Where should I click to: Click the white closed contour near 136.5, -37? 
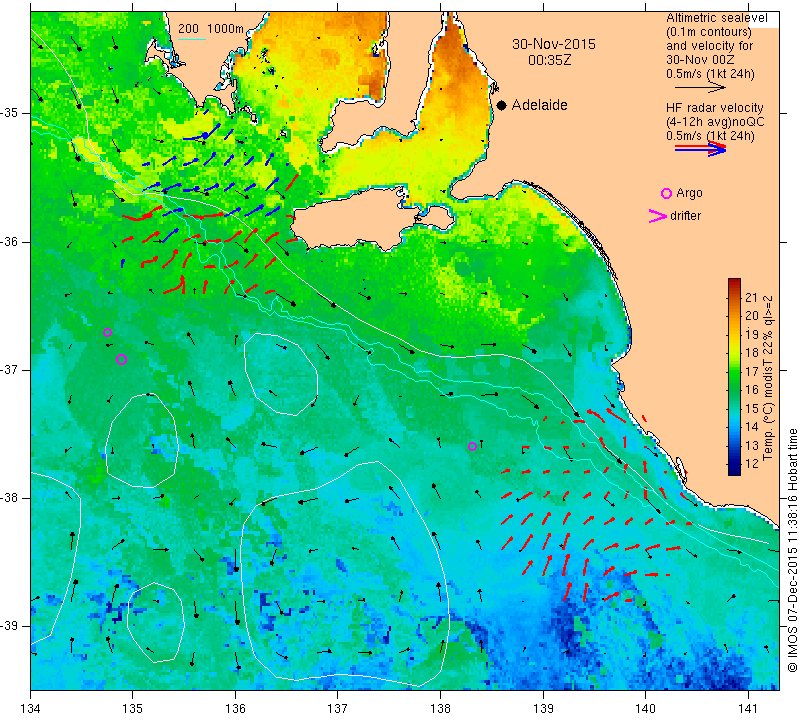tap(281, 374)
